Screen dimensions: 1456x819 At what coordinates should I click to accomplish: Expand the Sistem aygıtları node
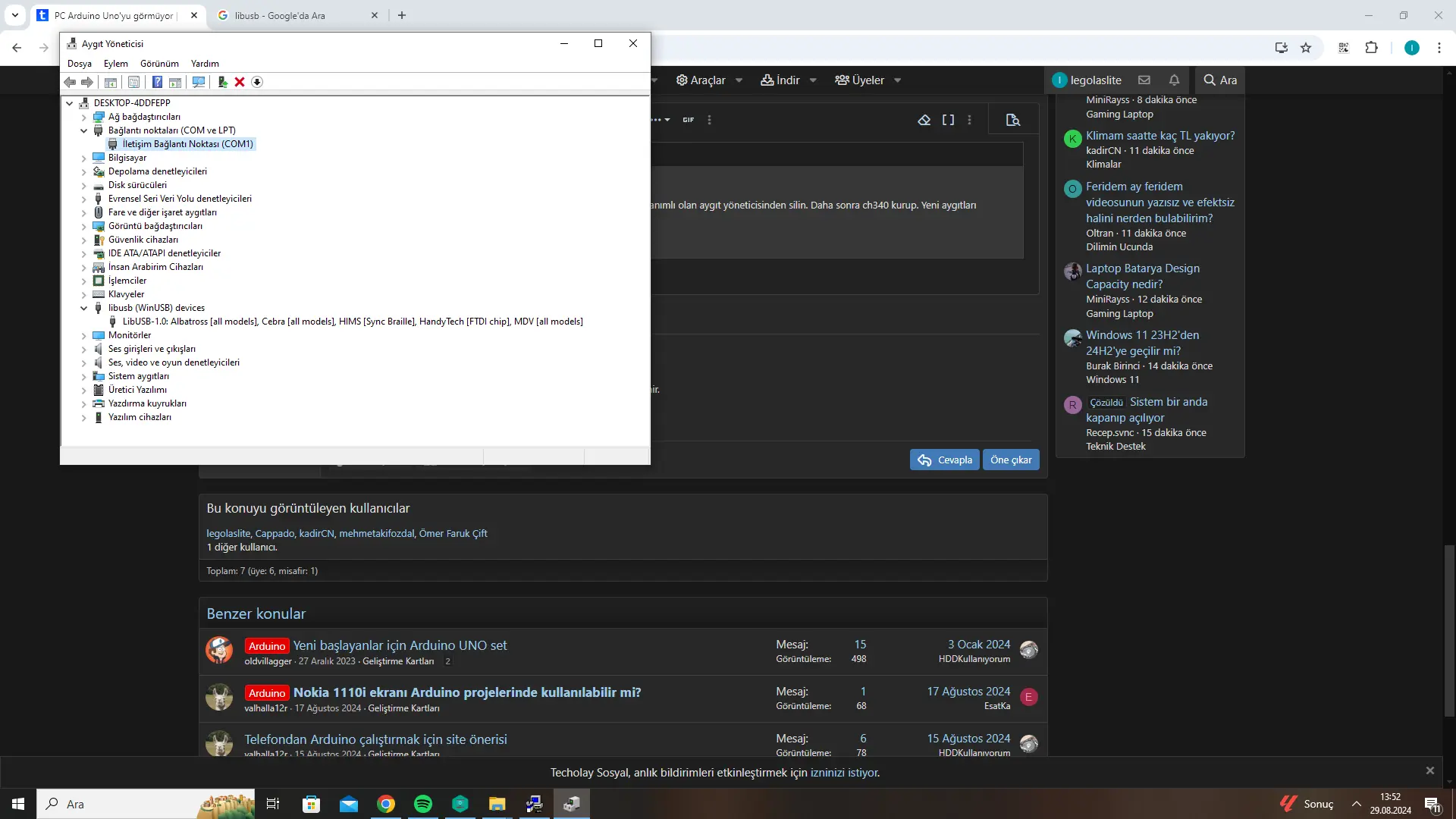(x=84, y=376)
